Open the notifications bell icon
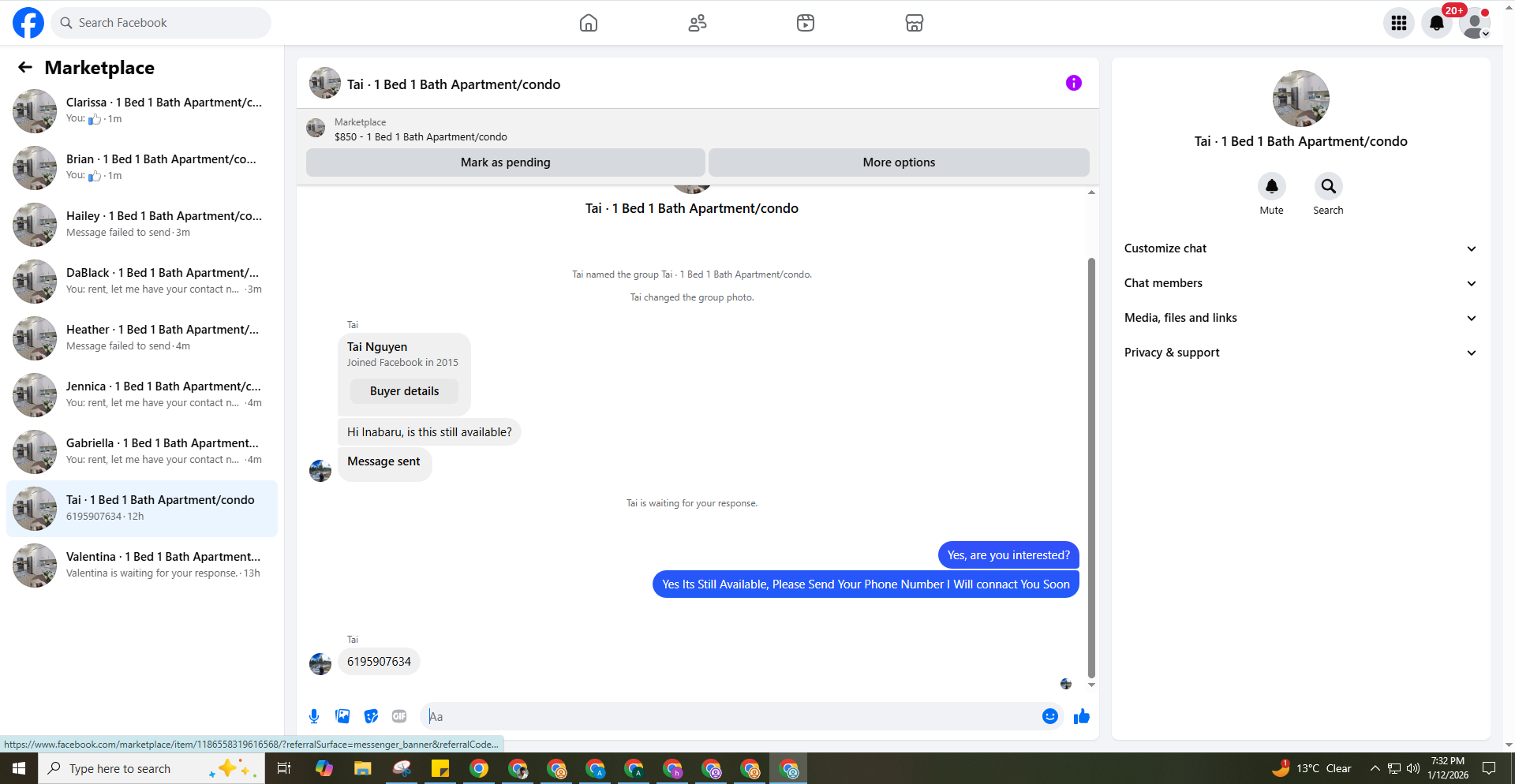 (x=1437, y=23)
